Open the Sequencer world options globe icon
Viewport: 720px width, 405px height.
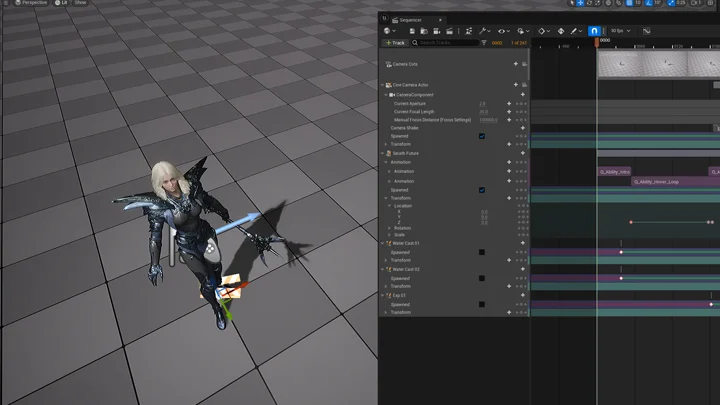[x=387, y=31]
